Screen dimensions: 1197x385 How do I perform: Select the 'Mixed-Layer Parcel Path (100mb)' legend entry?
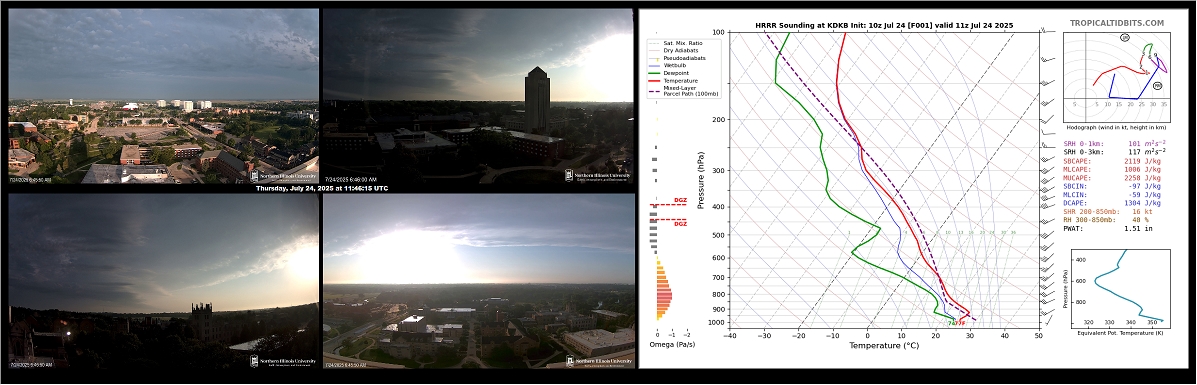pyautogui.click(x=683, y=91)
